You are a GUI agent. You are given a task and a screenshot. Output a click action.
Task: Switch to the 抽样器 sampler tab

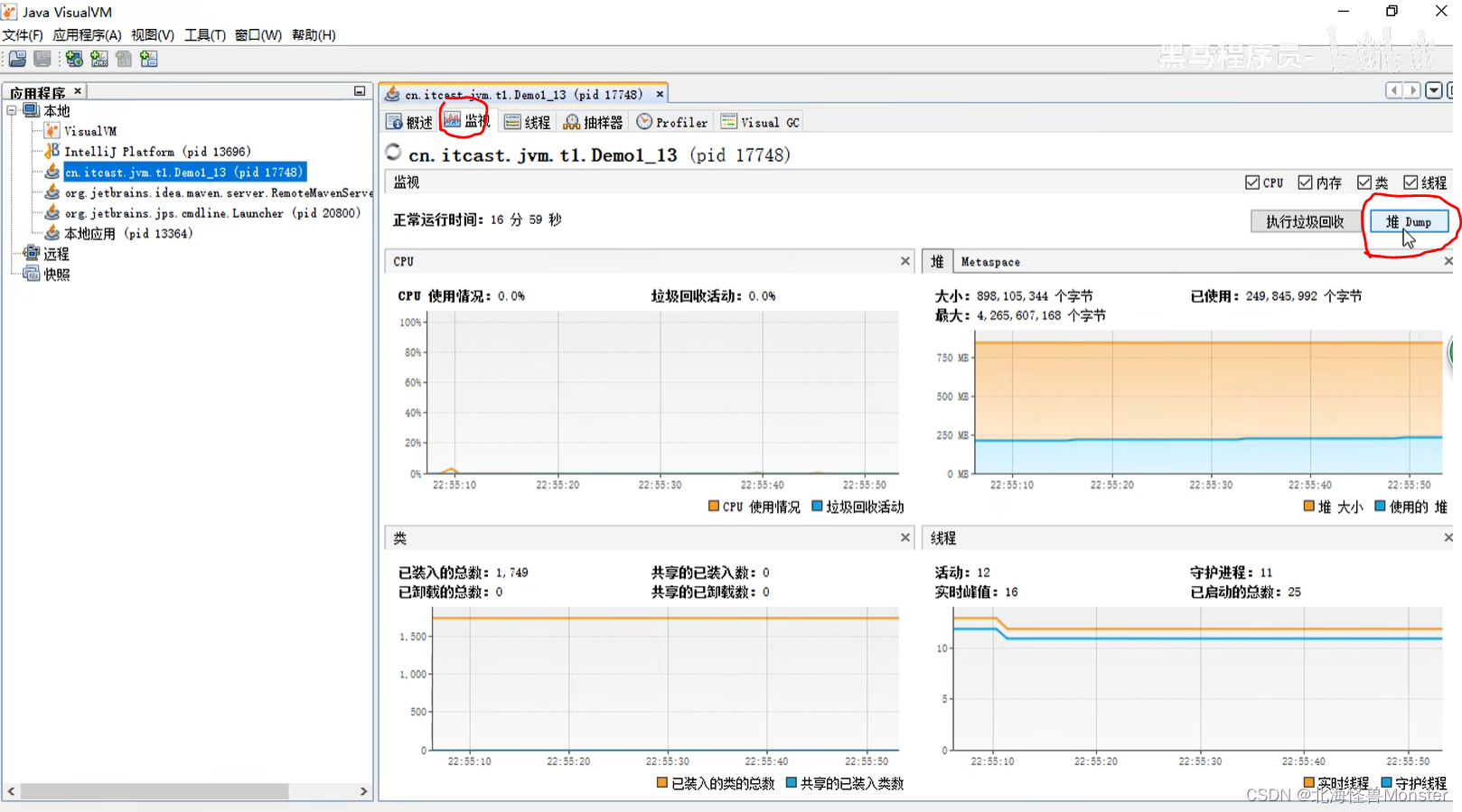click(x=593, y=122)
